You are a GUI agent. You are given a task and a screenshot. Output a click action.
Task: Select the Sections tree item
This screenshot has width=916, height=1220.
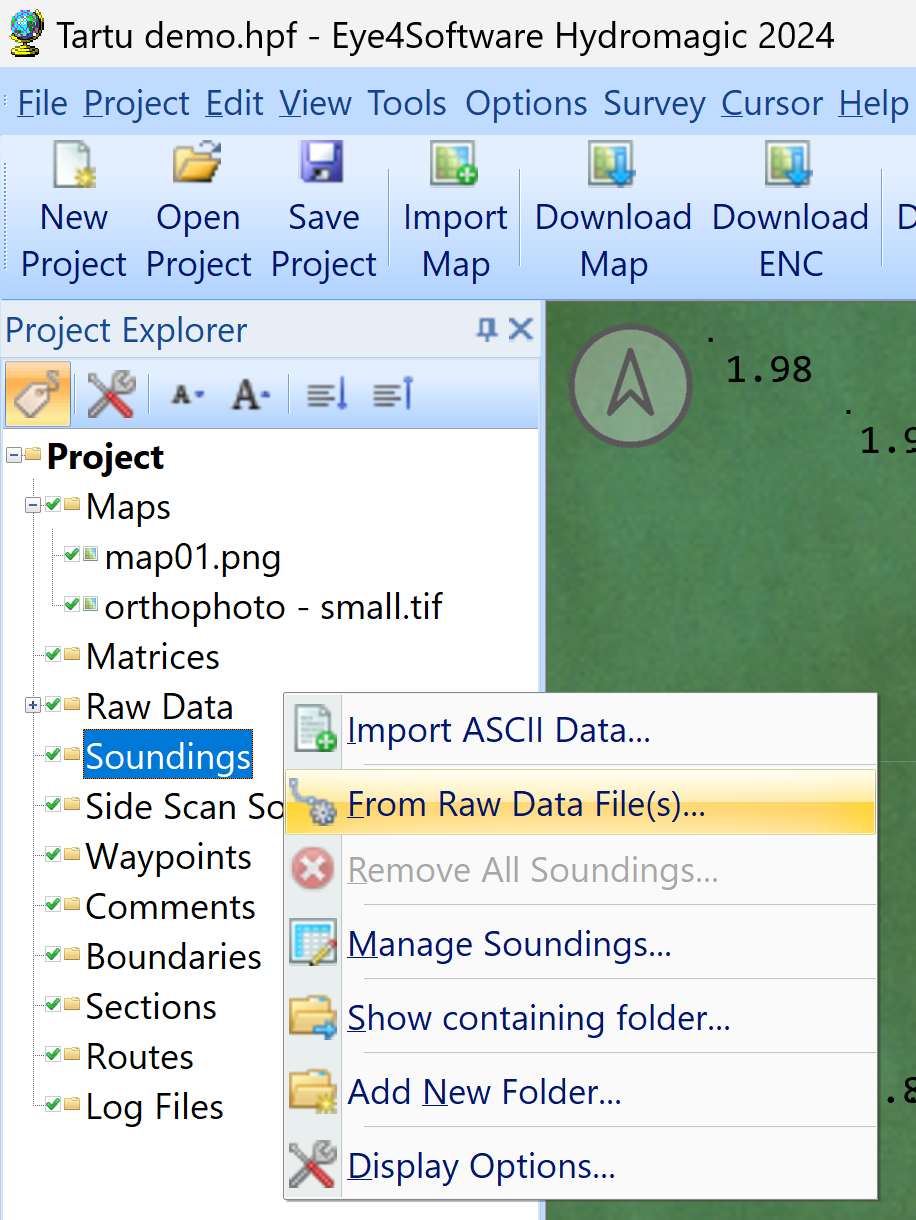point(151,1006)
